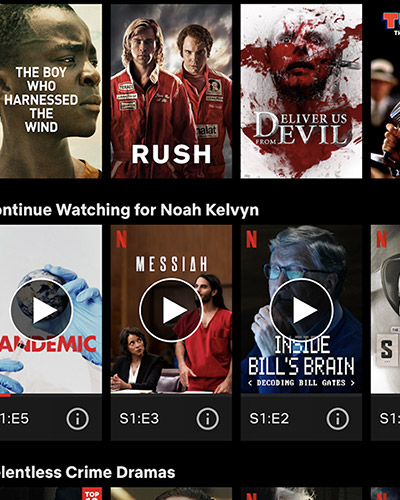Open info icon for Messiah S1:E3
Viewport: 400px width, 500px height.
click(x=207, y=419)
